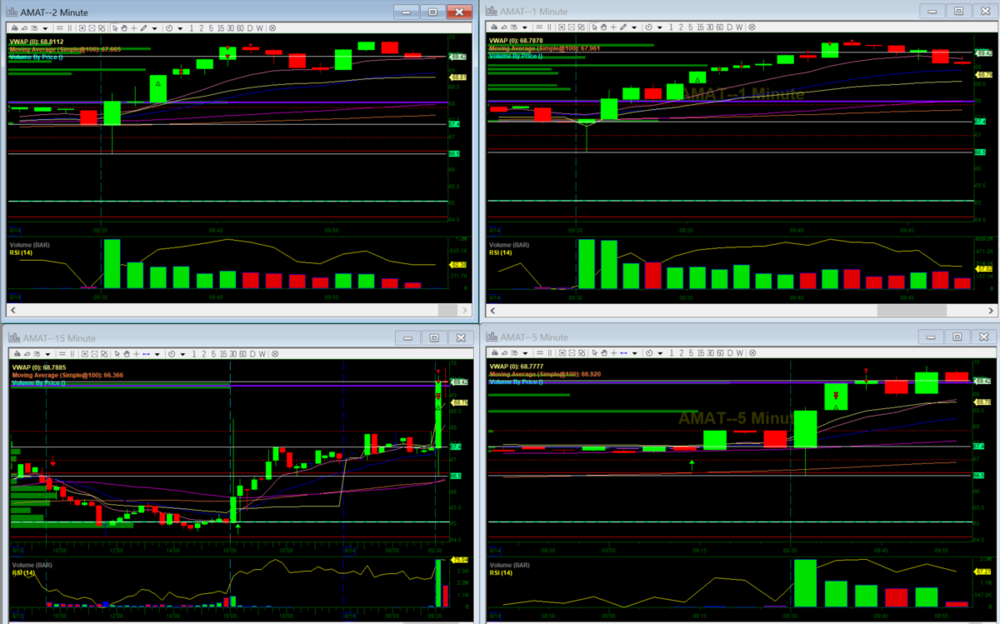
Task: Activate crosshair tool in 5 Minute chart
Action: tap(614, 353)
